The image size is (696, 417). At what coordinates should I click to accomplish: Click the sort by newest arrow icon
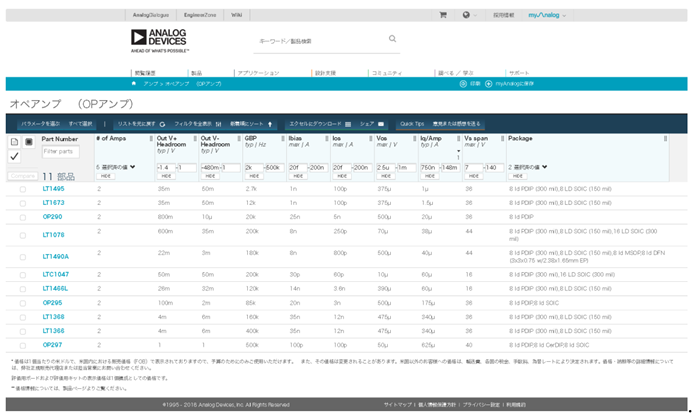tap(270, 124)
